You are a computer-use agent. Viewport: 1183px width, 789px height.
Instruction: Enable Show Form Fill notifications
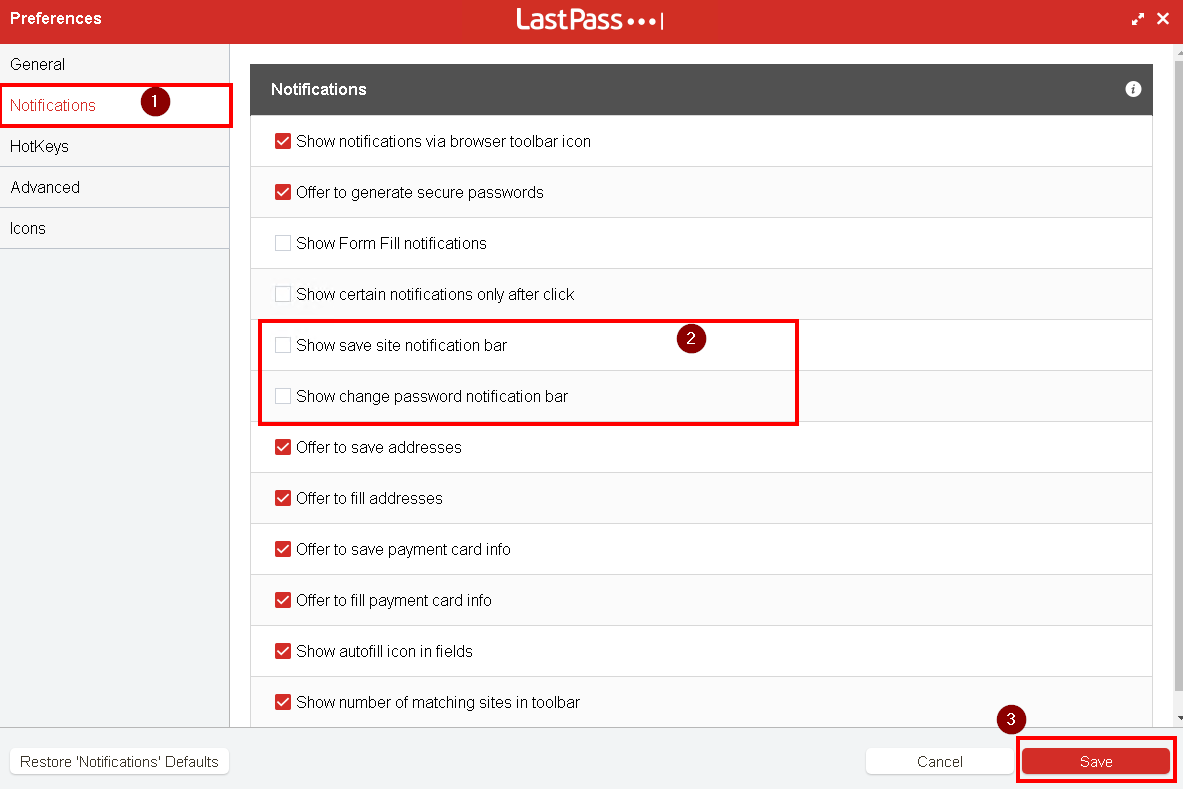(283, 243)
